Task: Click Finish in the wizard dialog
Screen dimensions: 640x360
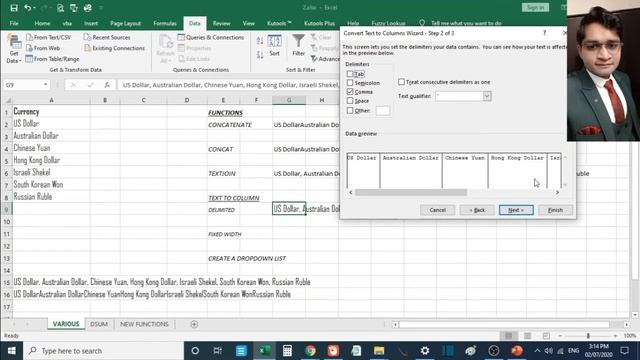Action: [555, 210]
